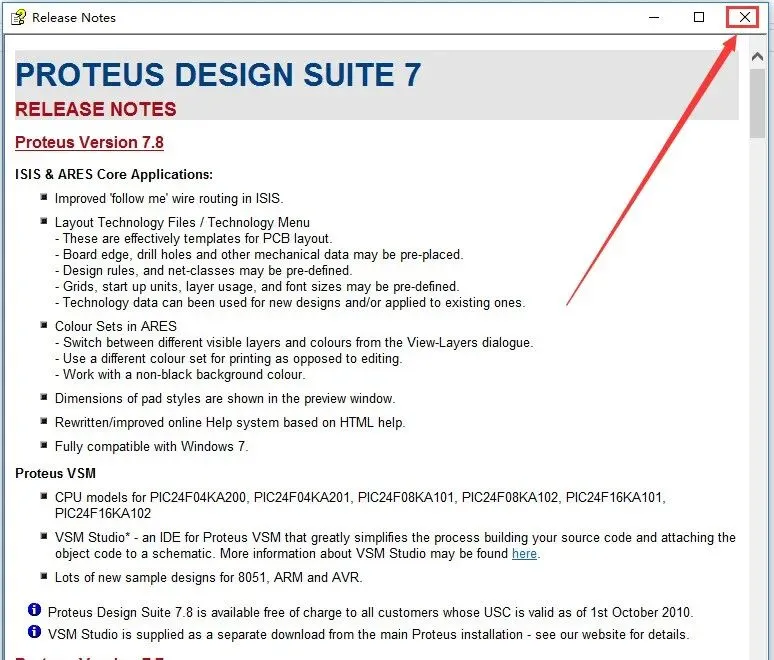Click 'These are effectively templates for PCB layout' line
Image resolution: width=774 pixels, height=660 pixels.
[x=194, y=238]
